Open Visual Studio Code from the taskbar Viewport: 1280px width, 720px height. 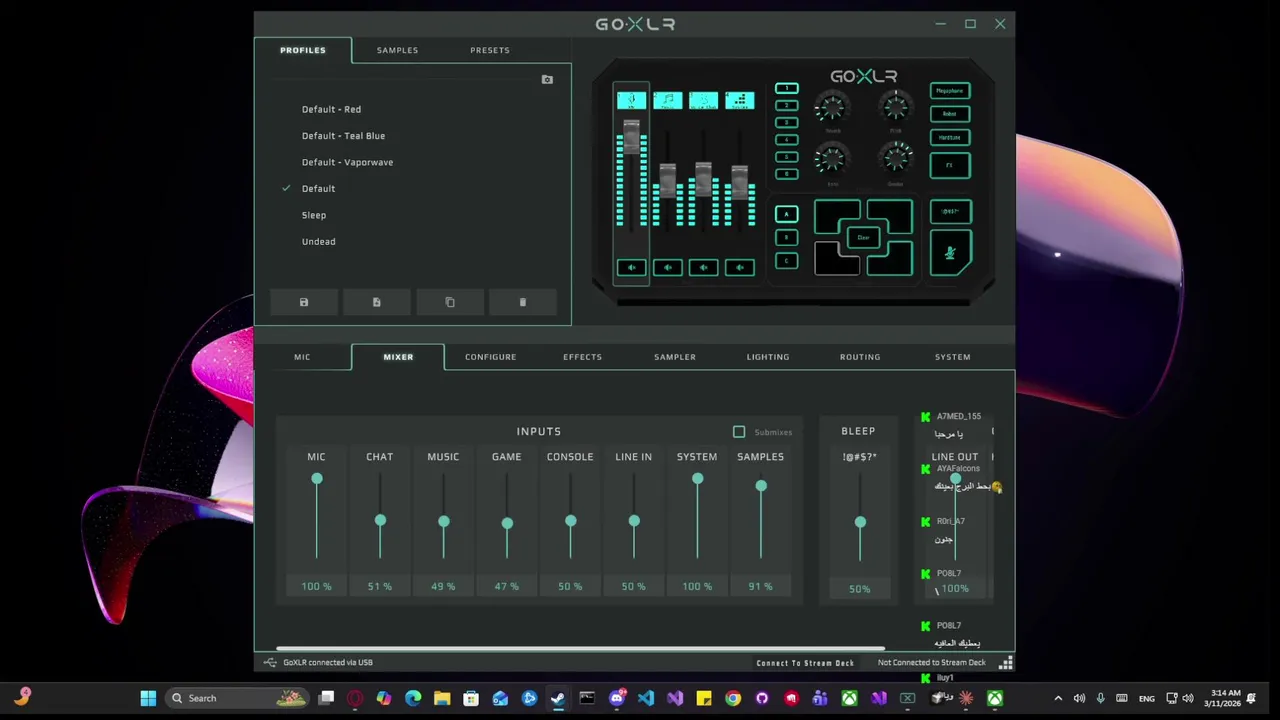point(646,698)
